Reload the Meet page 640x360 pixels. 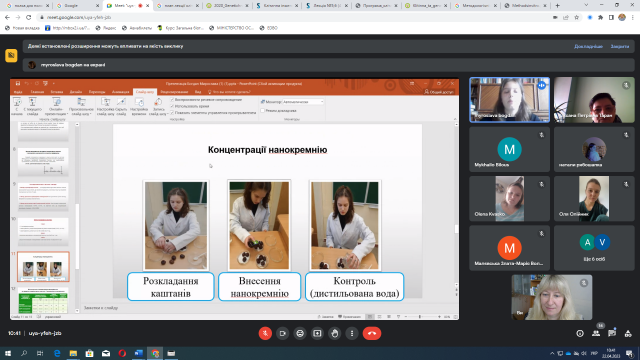point(29,18)
